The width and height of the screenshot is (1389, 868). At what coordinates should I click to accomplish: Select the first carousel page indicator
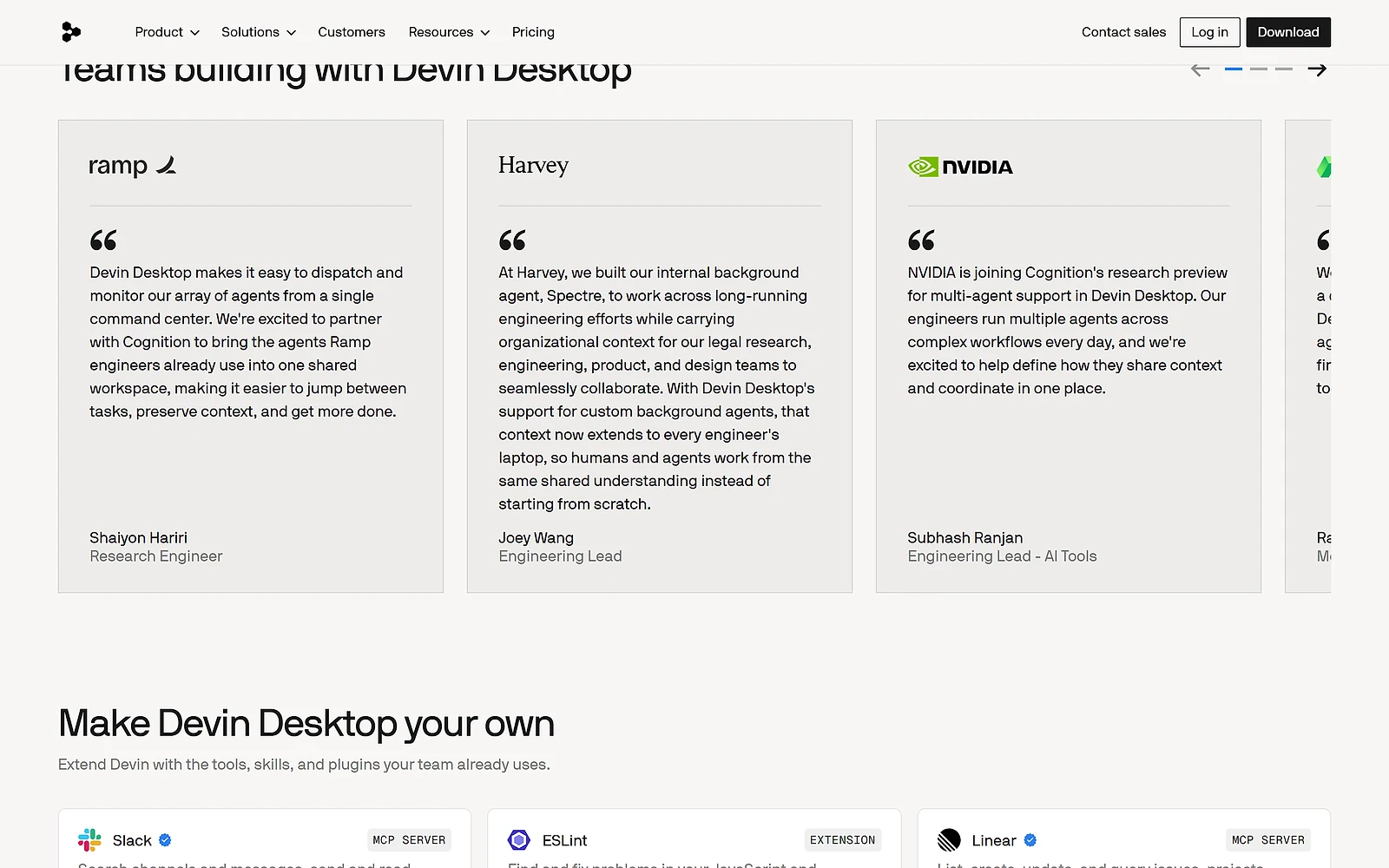1234,69
